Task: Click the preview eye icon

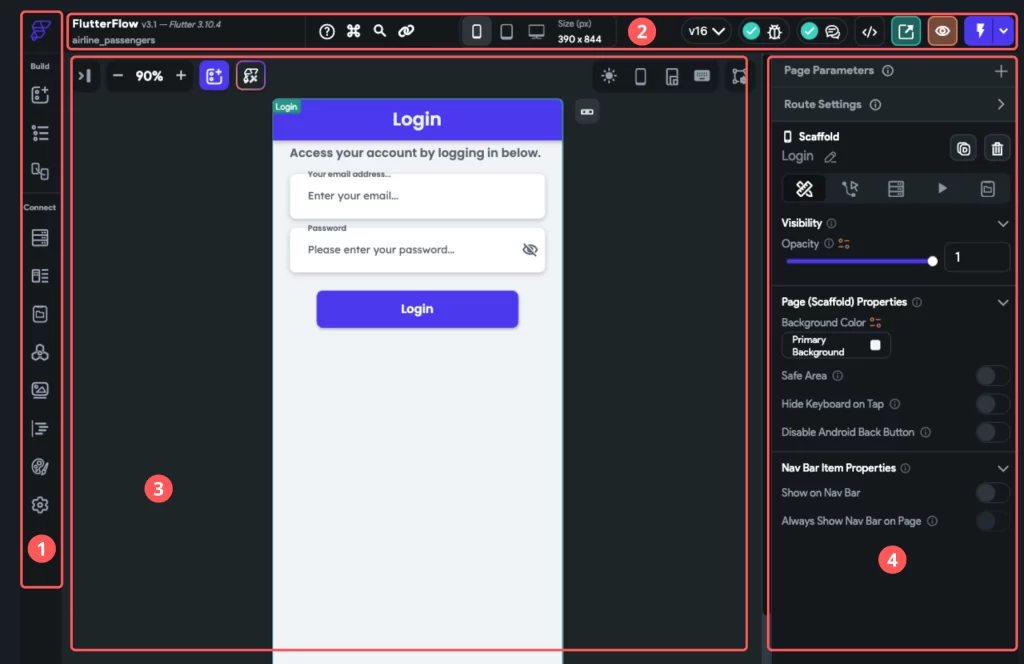Action: point(941,31)
